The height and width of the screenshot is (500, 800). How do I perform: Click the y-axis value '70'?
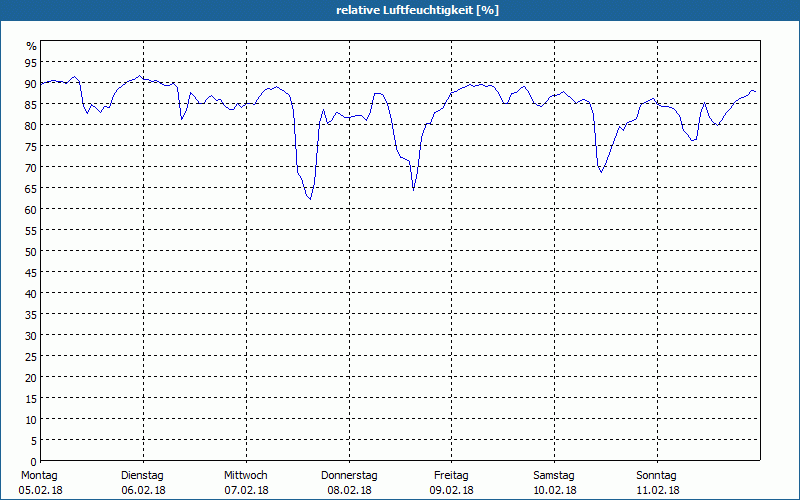31,168
